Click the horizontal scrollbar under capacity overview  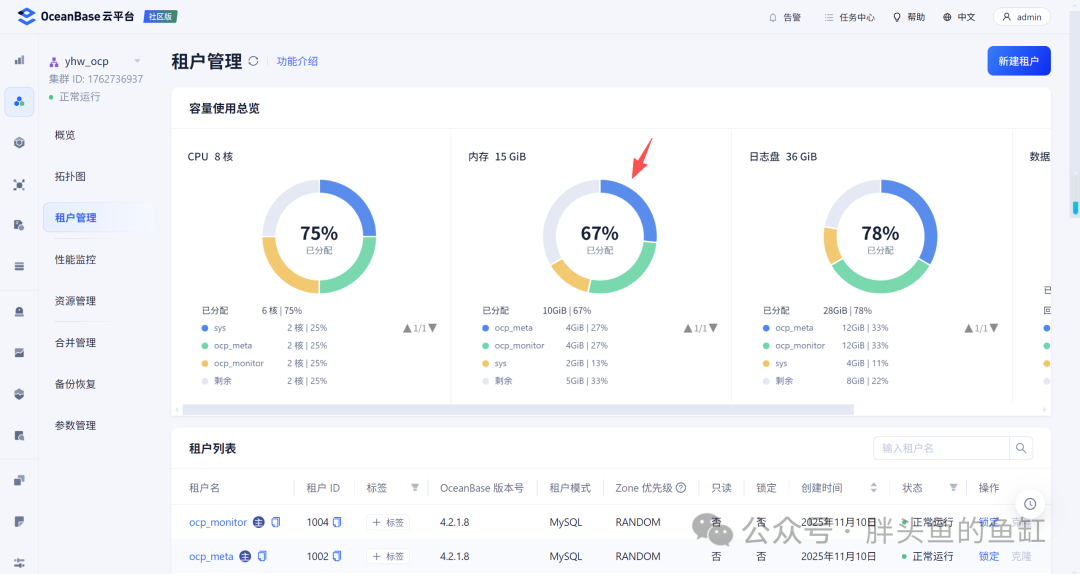pos(518,409)
